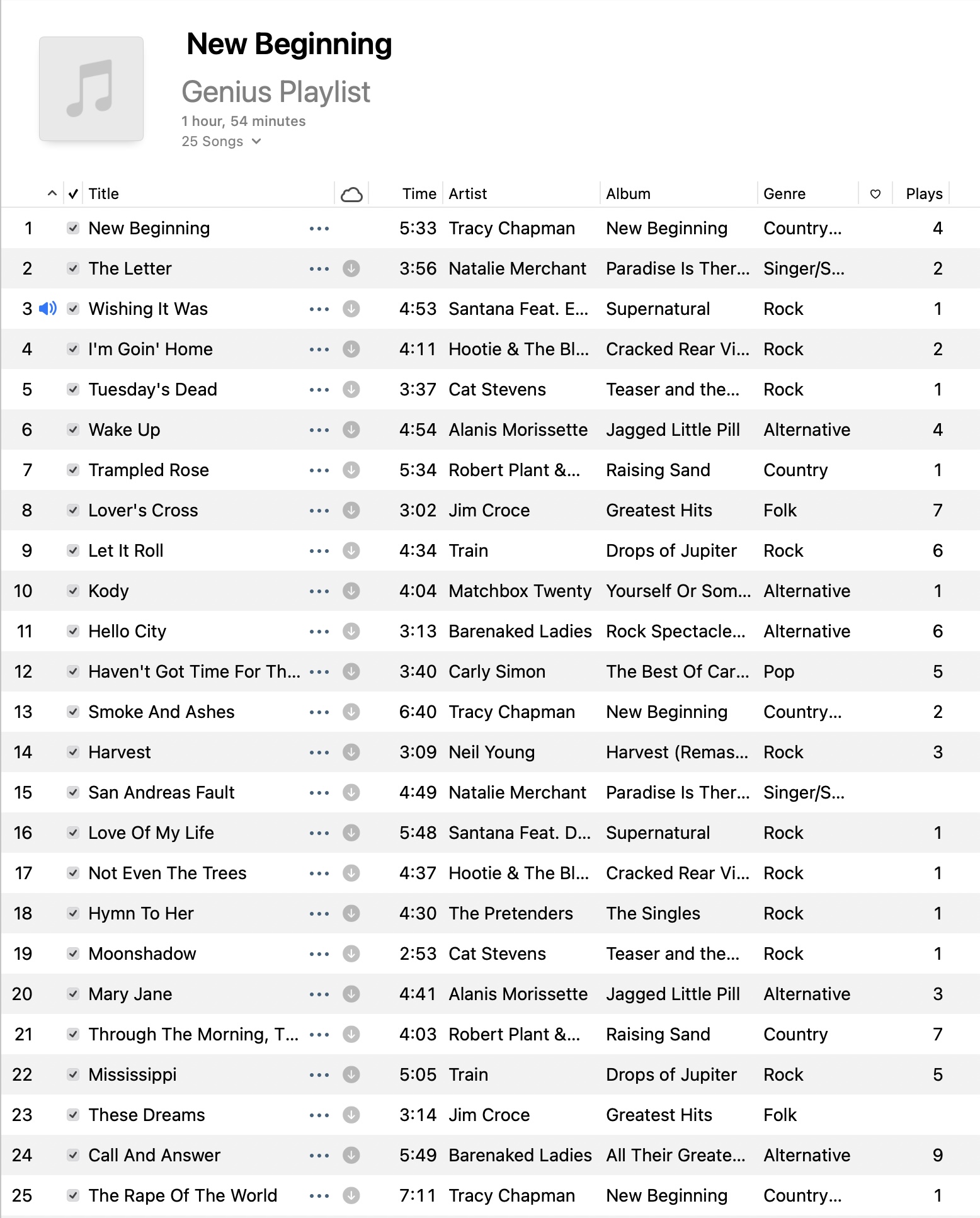This screenshot has height=1218, width=980.
Task: Uncheck the Love Of My Life checkbox
Action: [73, 833]
